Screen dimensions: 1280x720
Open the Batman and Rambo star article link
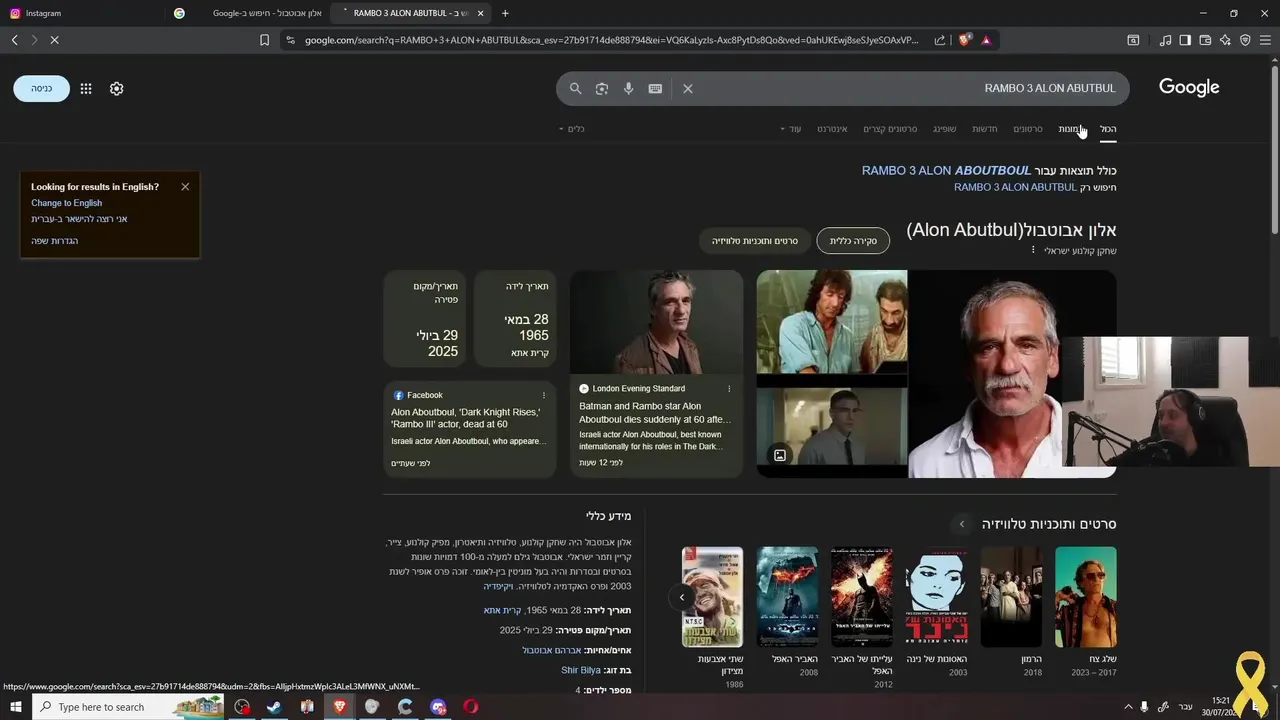pos(655,413)
